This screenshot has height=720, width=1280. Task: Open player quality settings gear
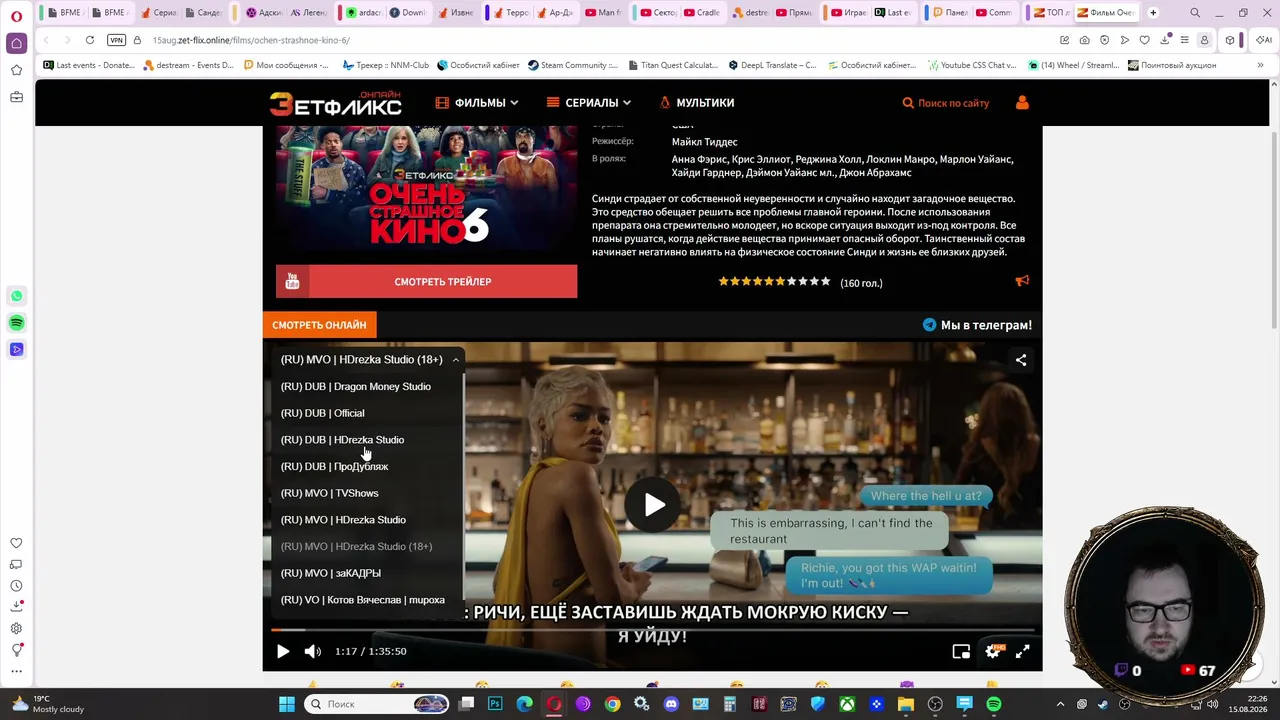(x=993, y=651)
